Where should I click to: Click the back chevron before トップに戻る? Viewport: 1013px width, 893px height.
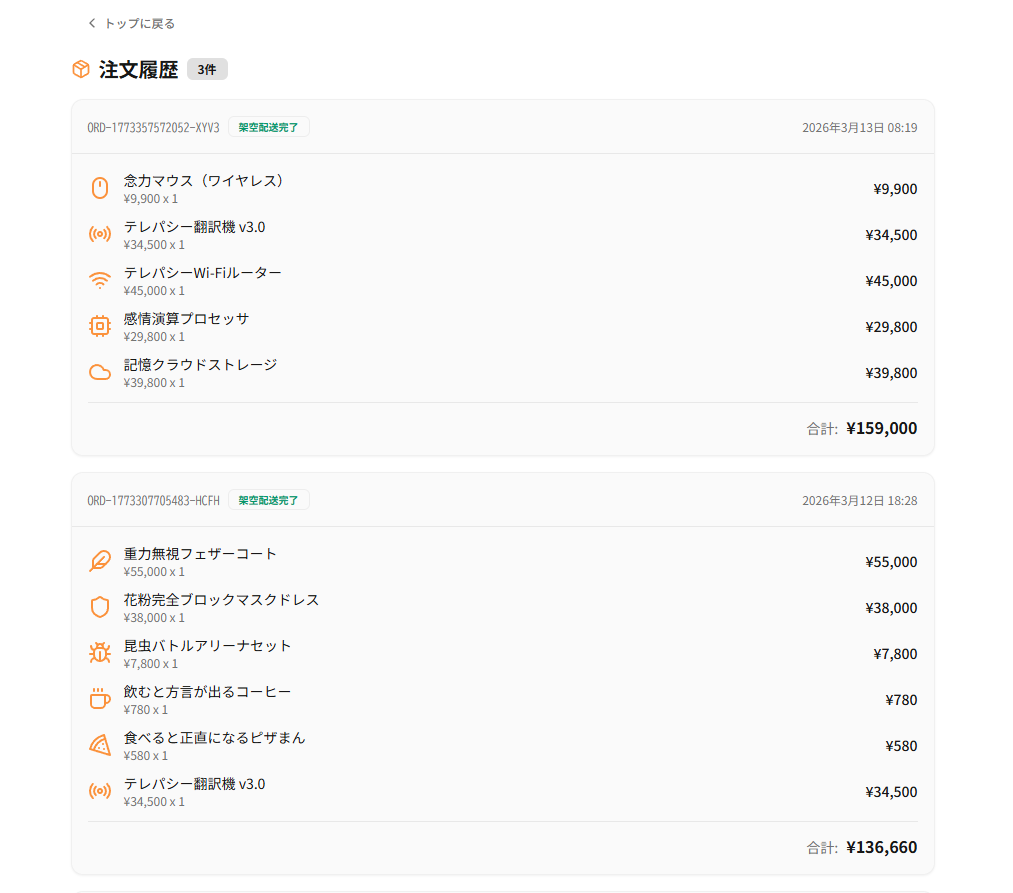click(91, 21)
